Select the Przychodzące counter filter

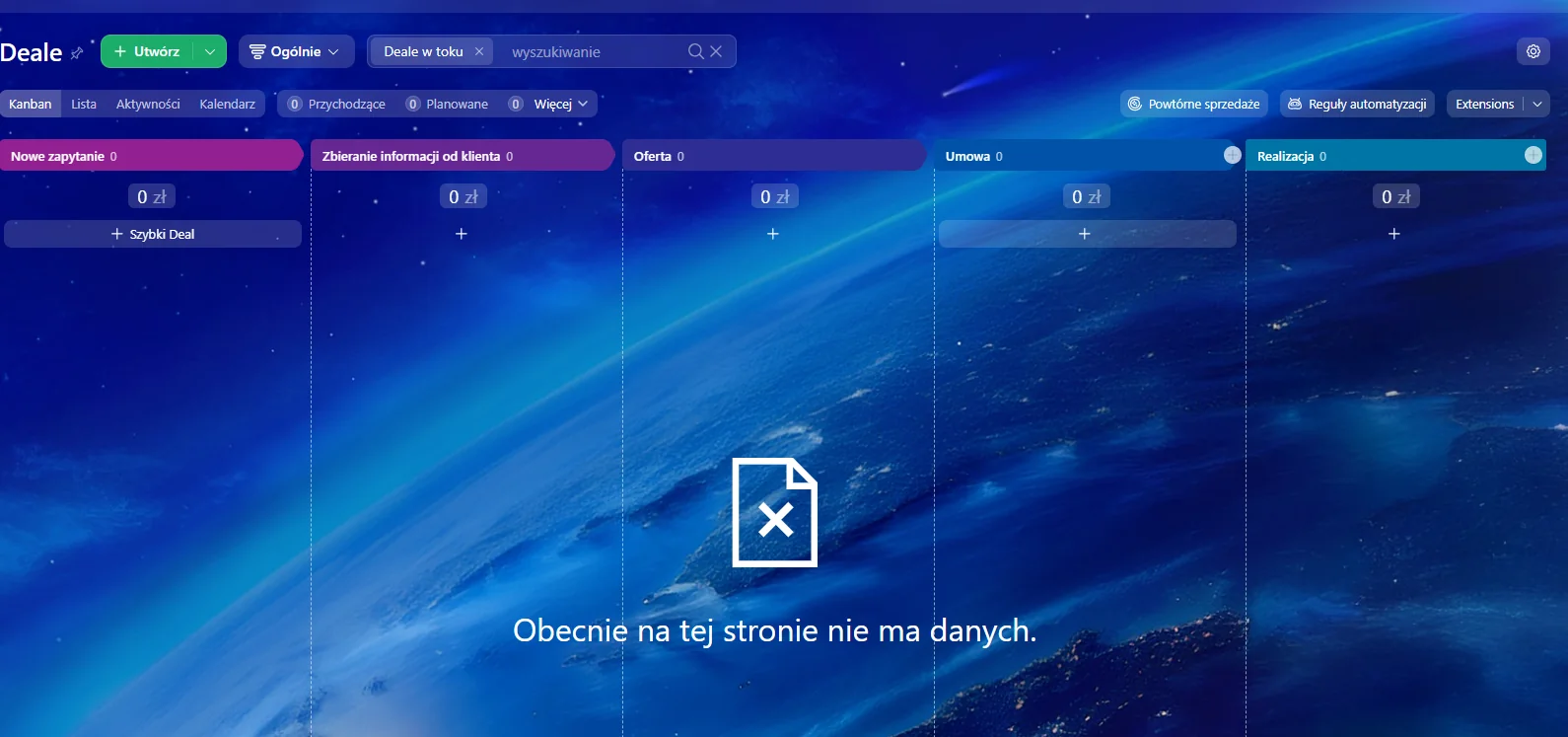[336, 104]
